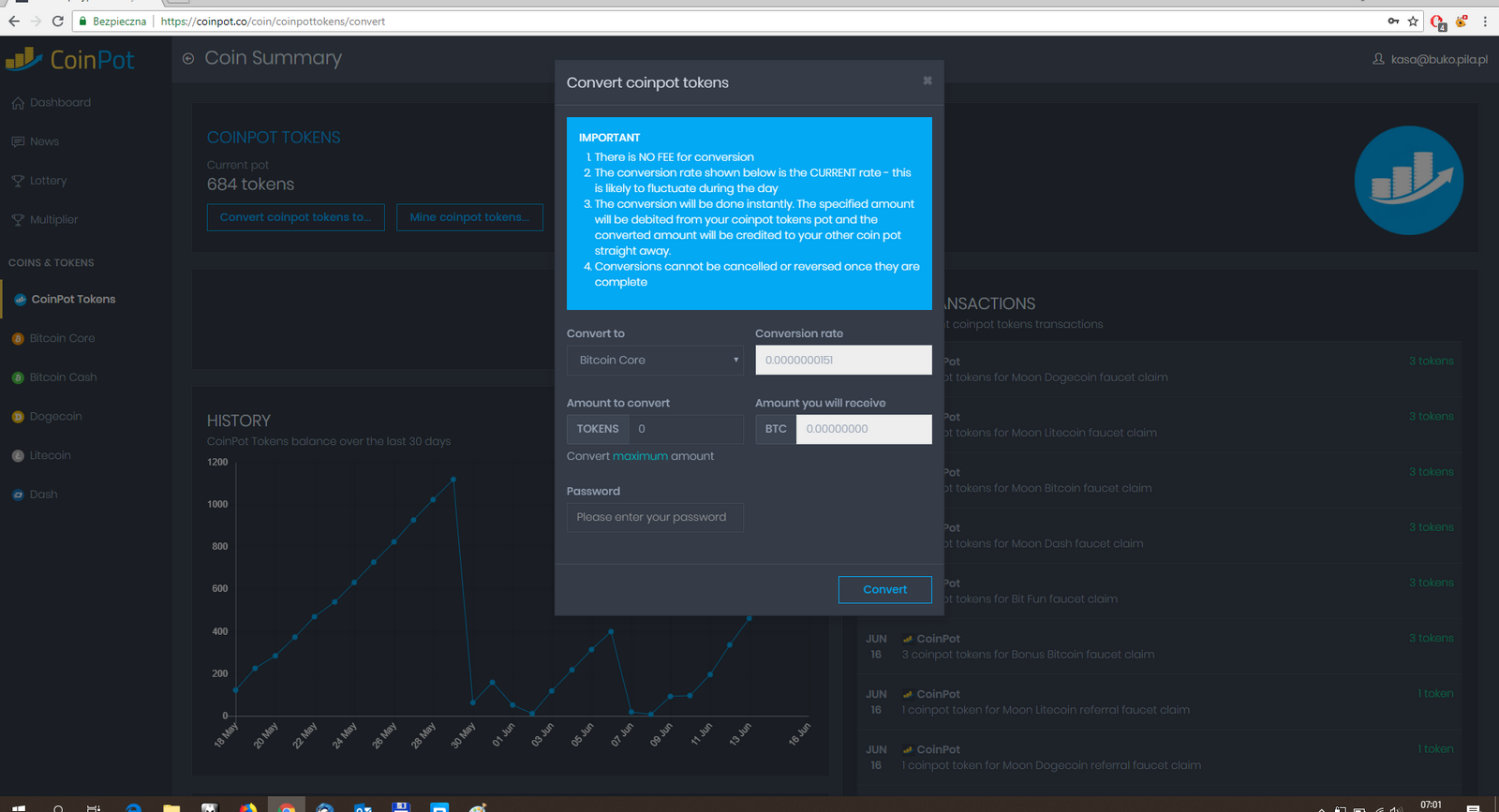This screenshot has height=812, width=1499.
Task: Click the Multiplier trophy icon
Action: click(18, 220)
